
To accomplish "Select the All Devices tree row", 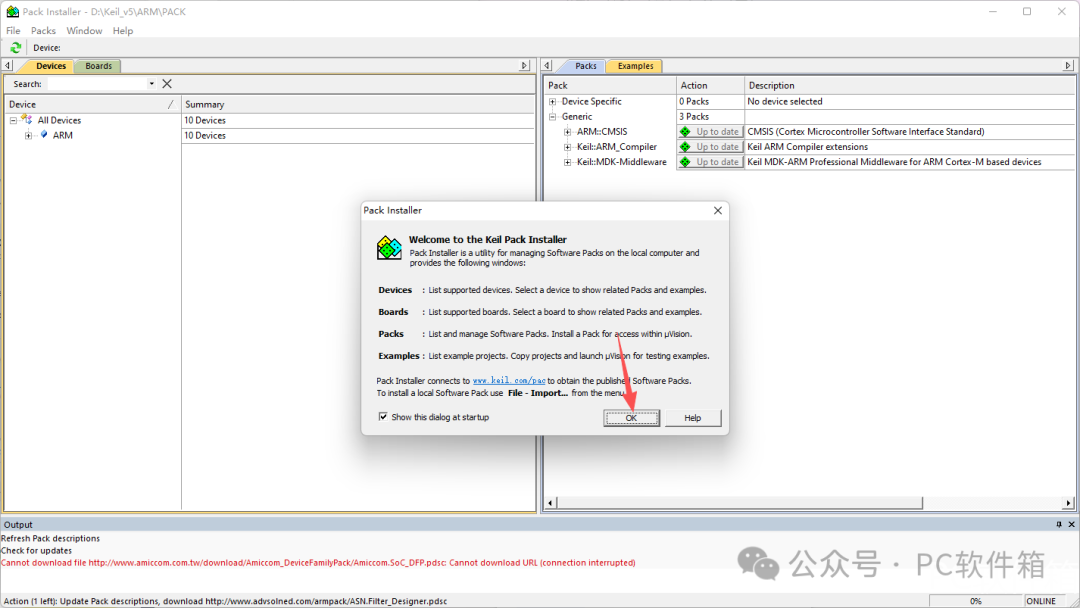I will pyautogui.click(x=59, y=120).
